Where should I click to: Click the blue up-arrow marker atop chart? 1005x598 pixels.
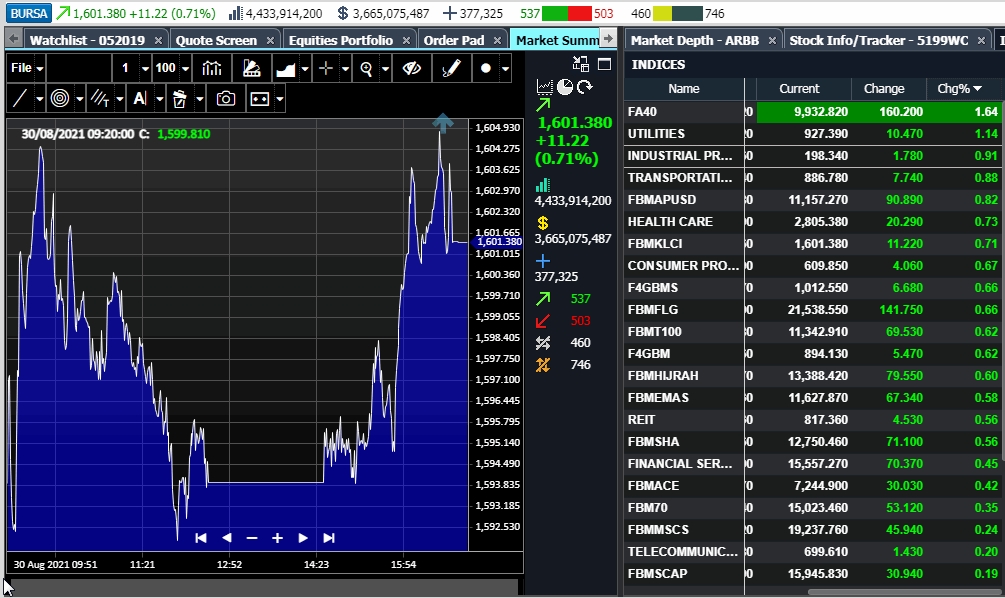[x=442, y=122]
